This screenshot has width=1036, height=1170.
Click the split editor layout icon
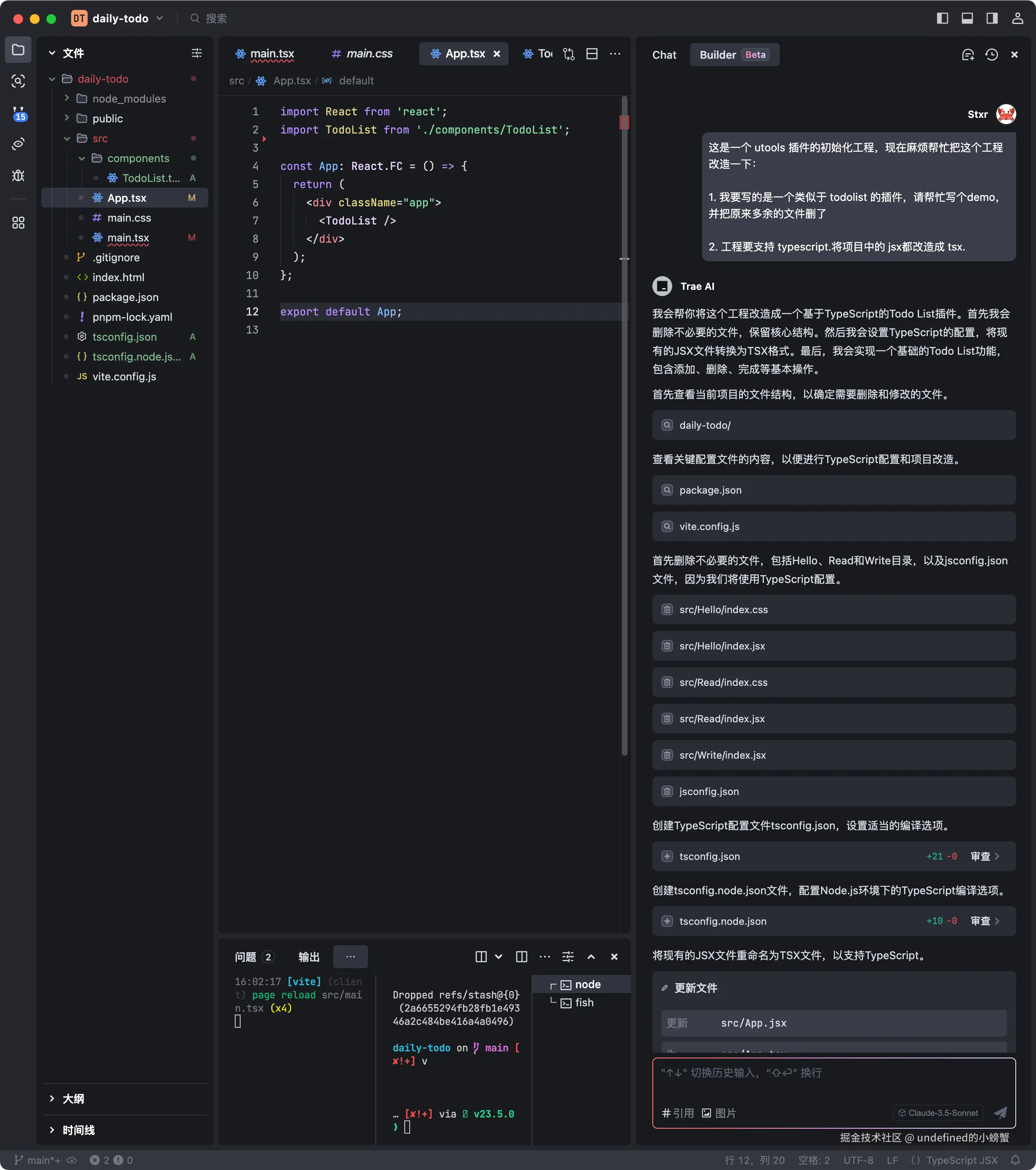tap(592, 53)
